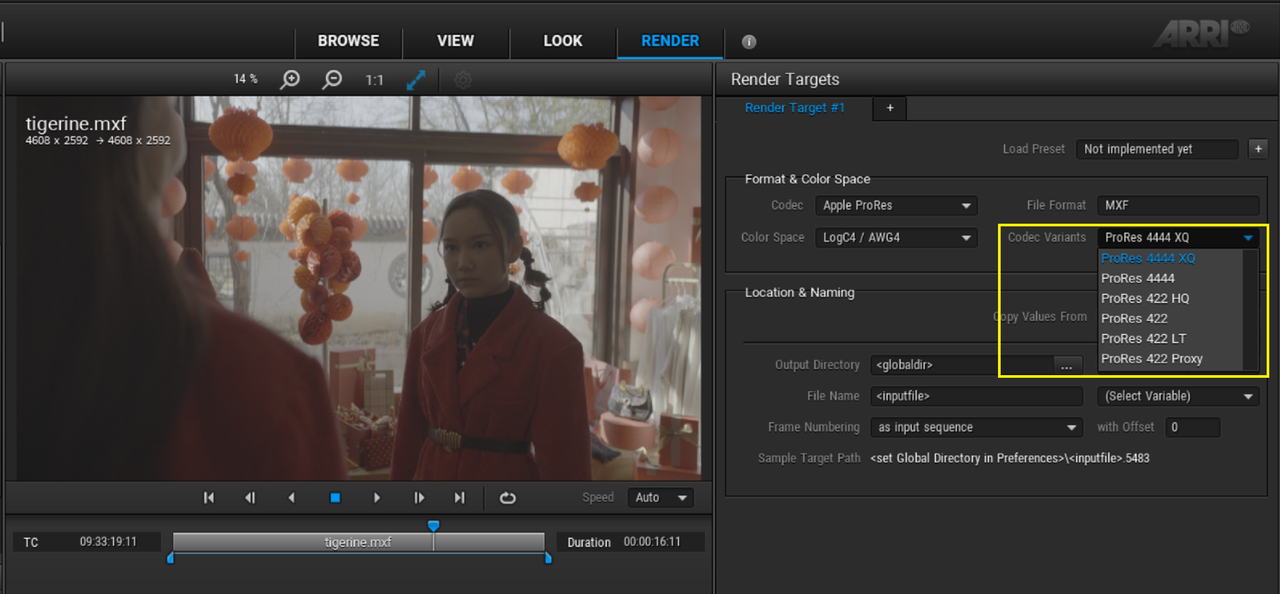Step forward one frame
The width and height of the screenshot is (1280, 594).
pyautogui.click(x=419, y=497)
